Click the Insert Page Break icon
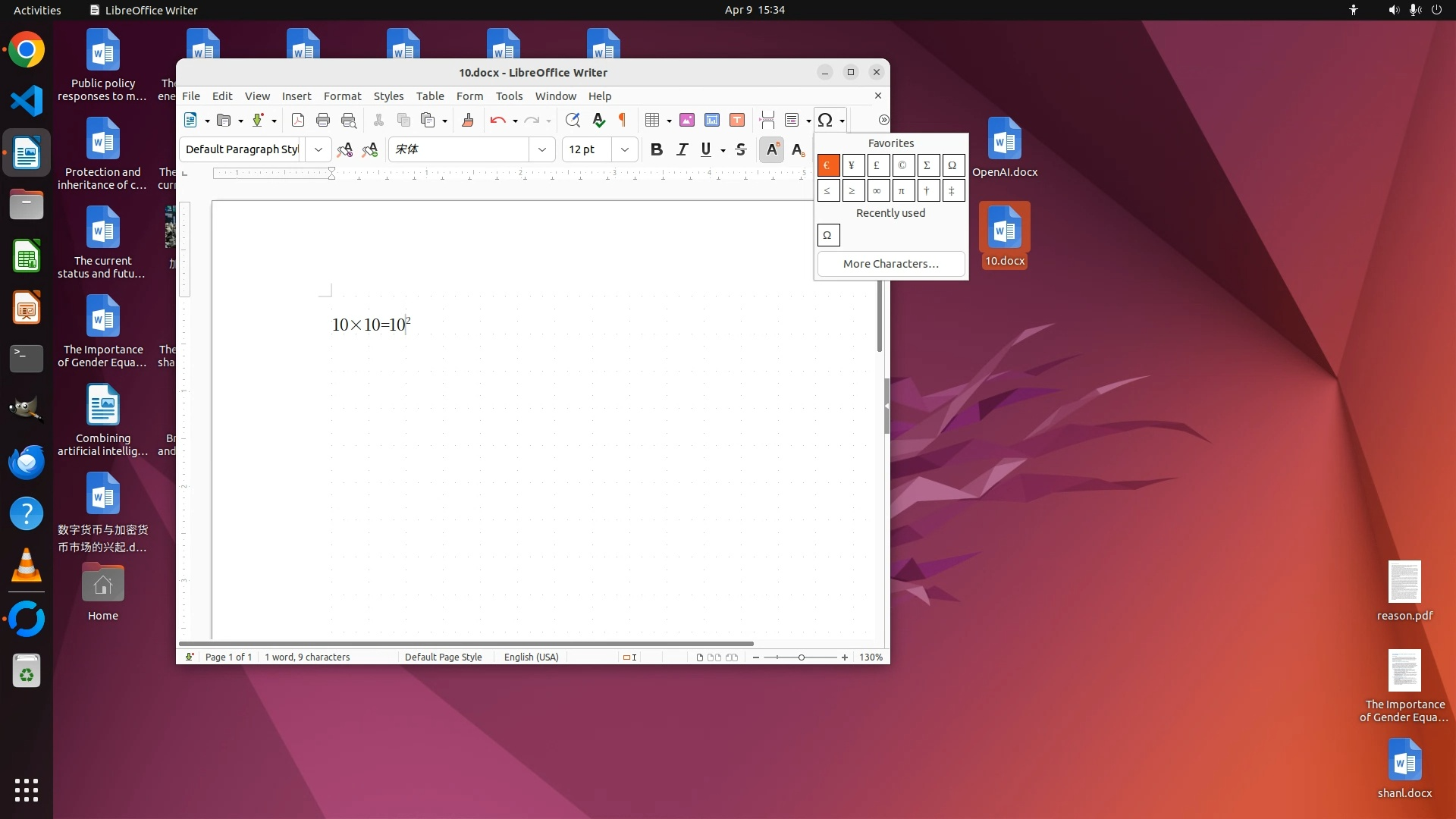The image size is (1456, 819). click(x=767, y=120)
